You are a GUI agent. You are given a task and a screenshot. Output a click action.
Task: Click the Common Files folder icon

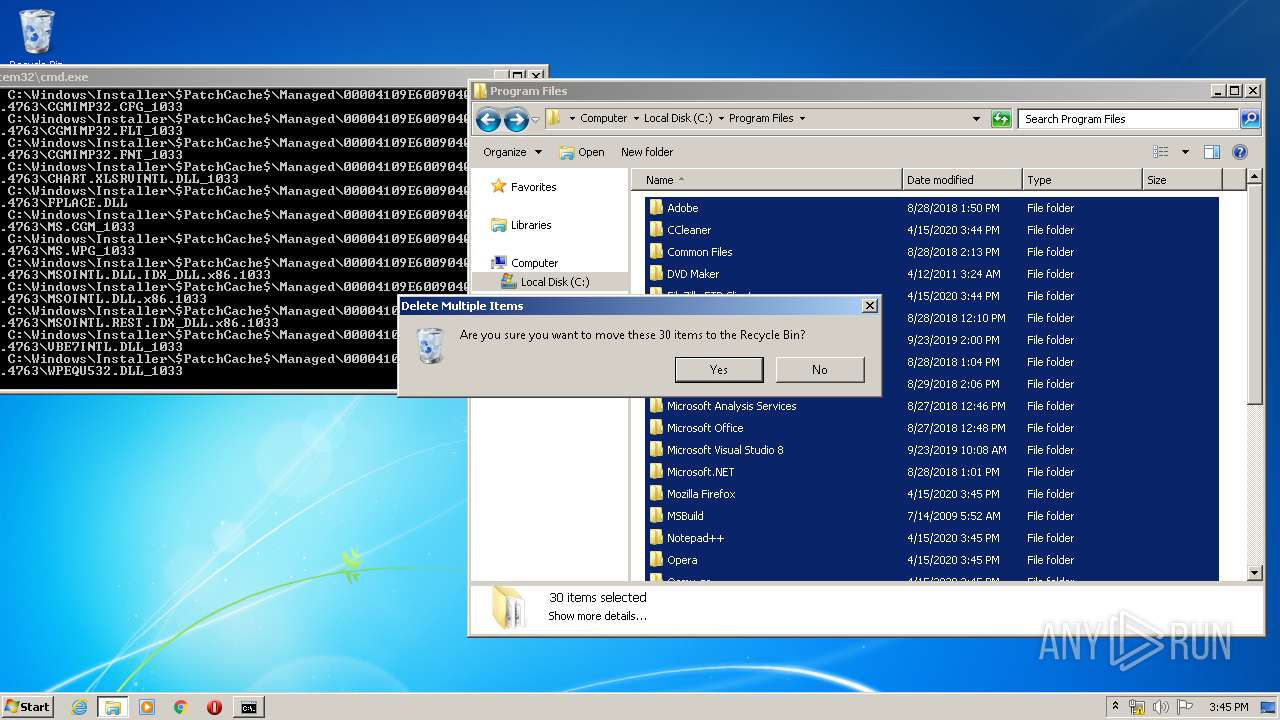click(x=656, y=252)
